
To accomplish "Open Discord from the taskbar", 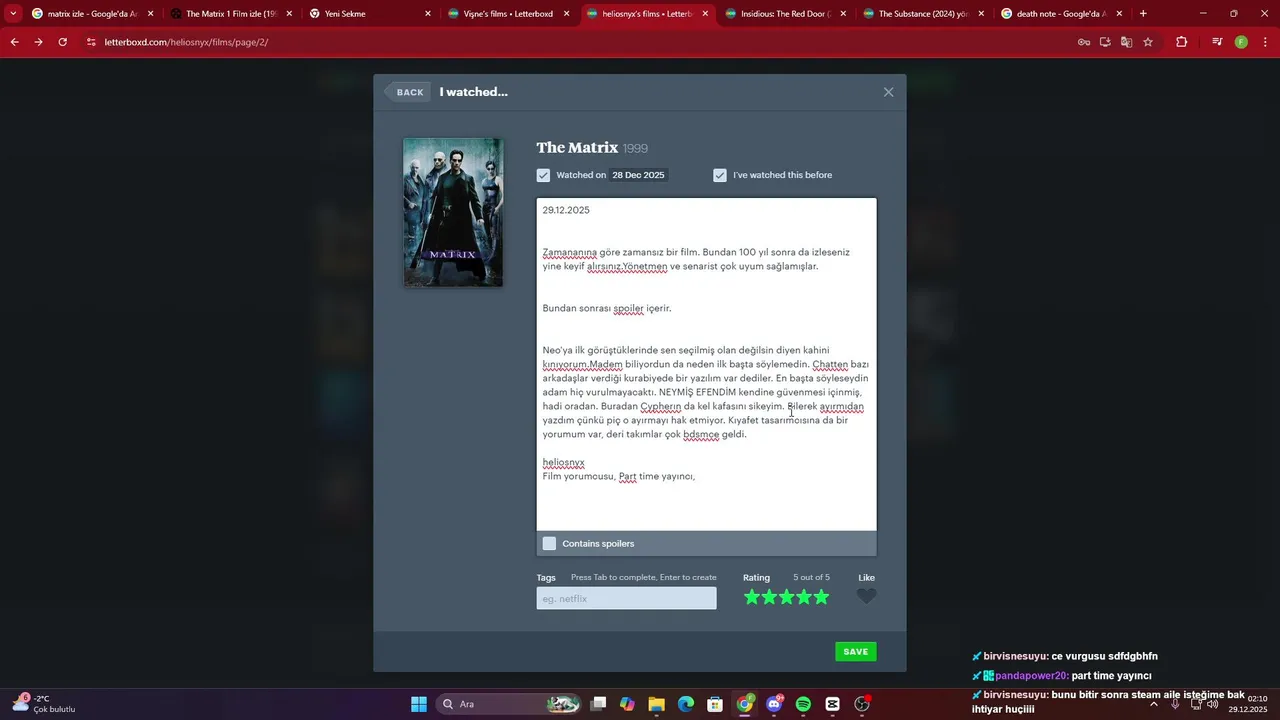I will (x=774, y=704).
